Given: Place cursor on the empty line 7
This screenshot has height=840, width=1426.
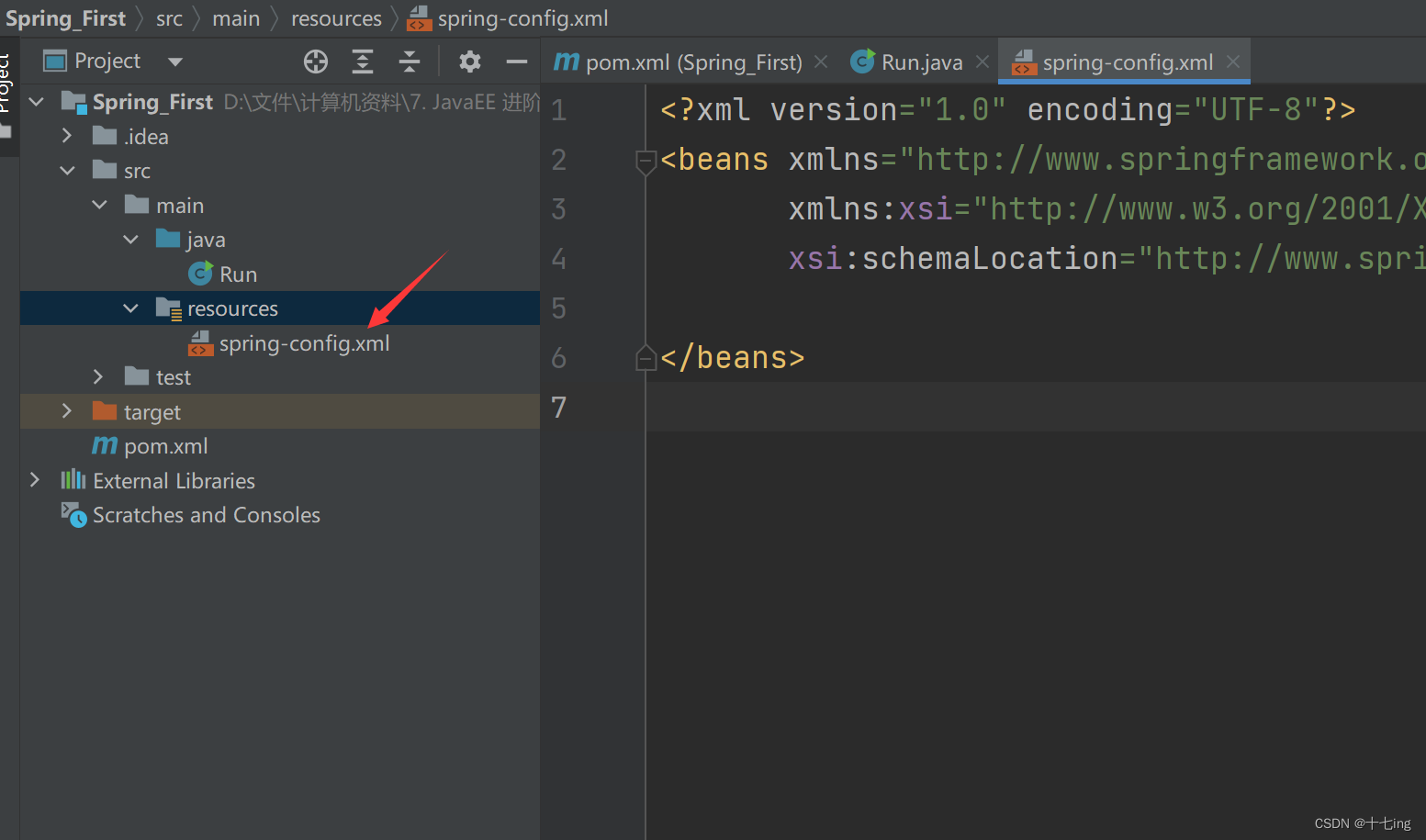Looking at the screenshot, I should click(x=1036, y=407).
